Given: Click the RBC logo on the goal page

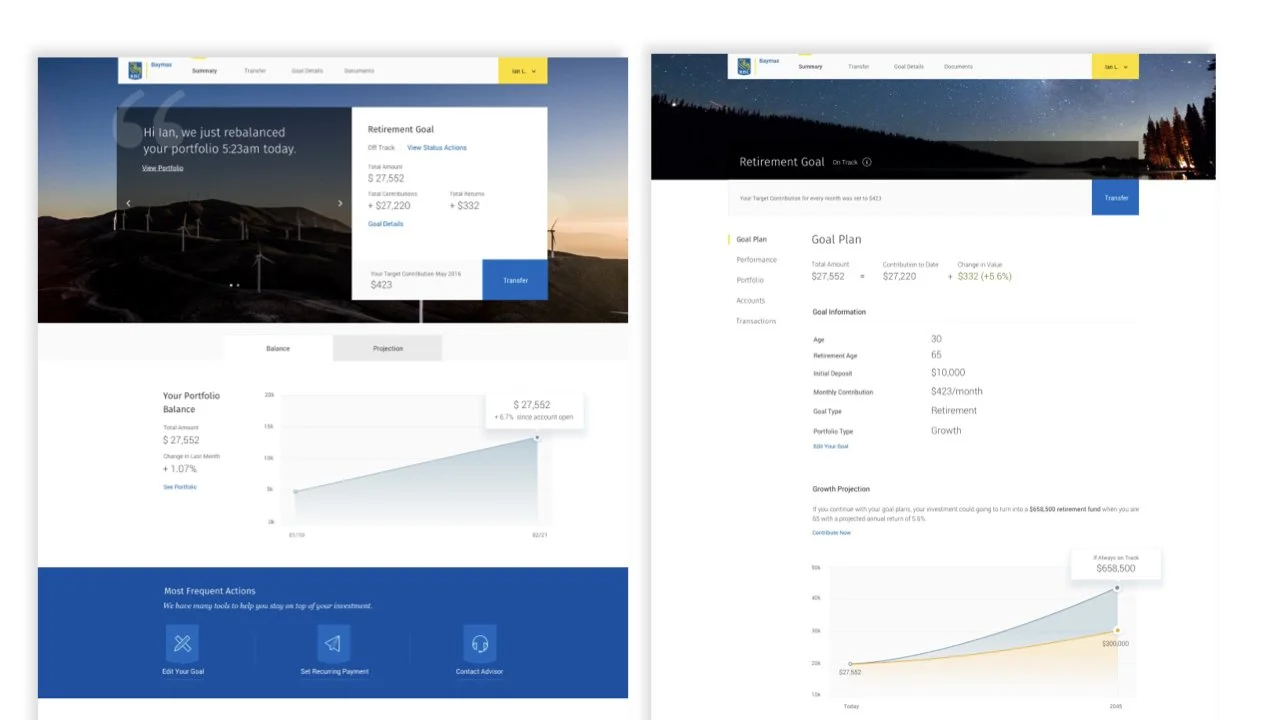Looking at the screenshot, I should pyautogui.click(x=744, y=66).
